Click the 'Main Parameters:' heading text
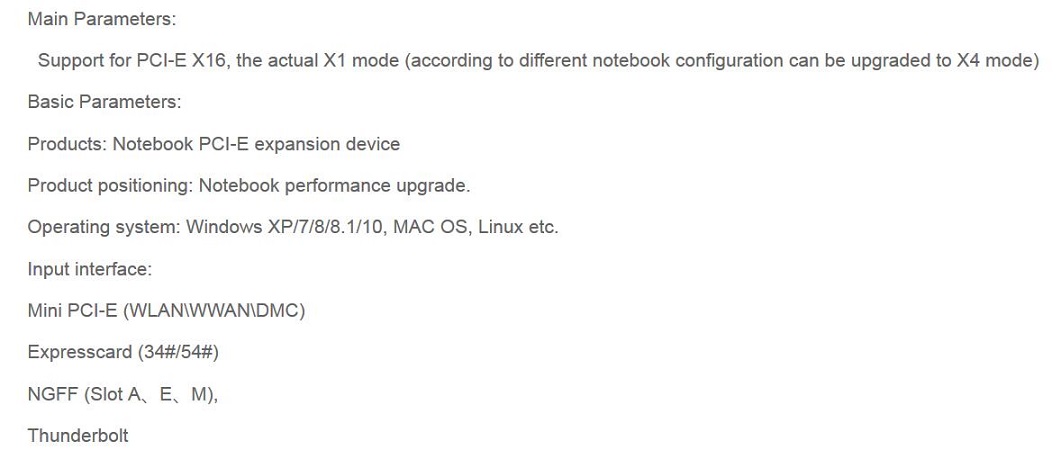The image size is (1061, 459). click(x=101, y=20)
